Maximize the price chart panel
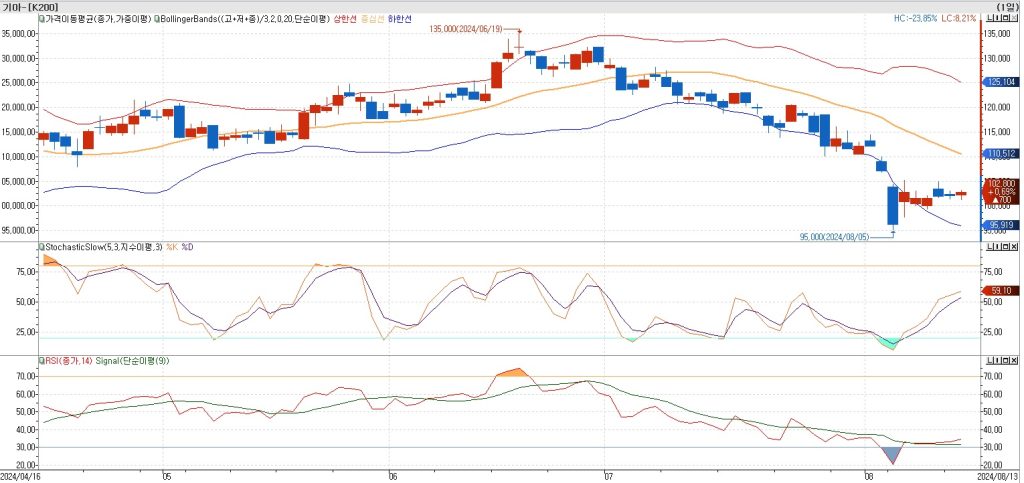The height and width of the screenshot is (483, 1024). tap(1004, 18)
